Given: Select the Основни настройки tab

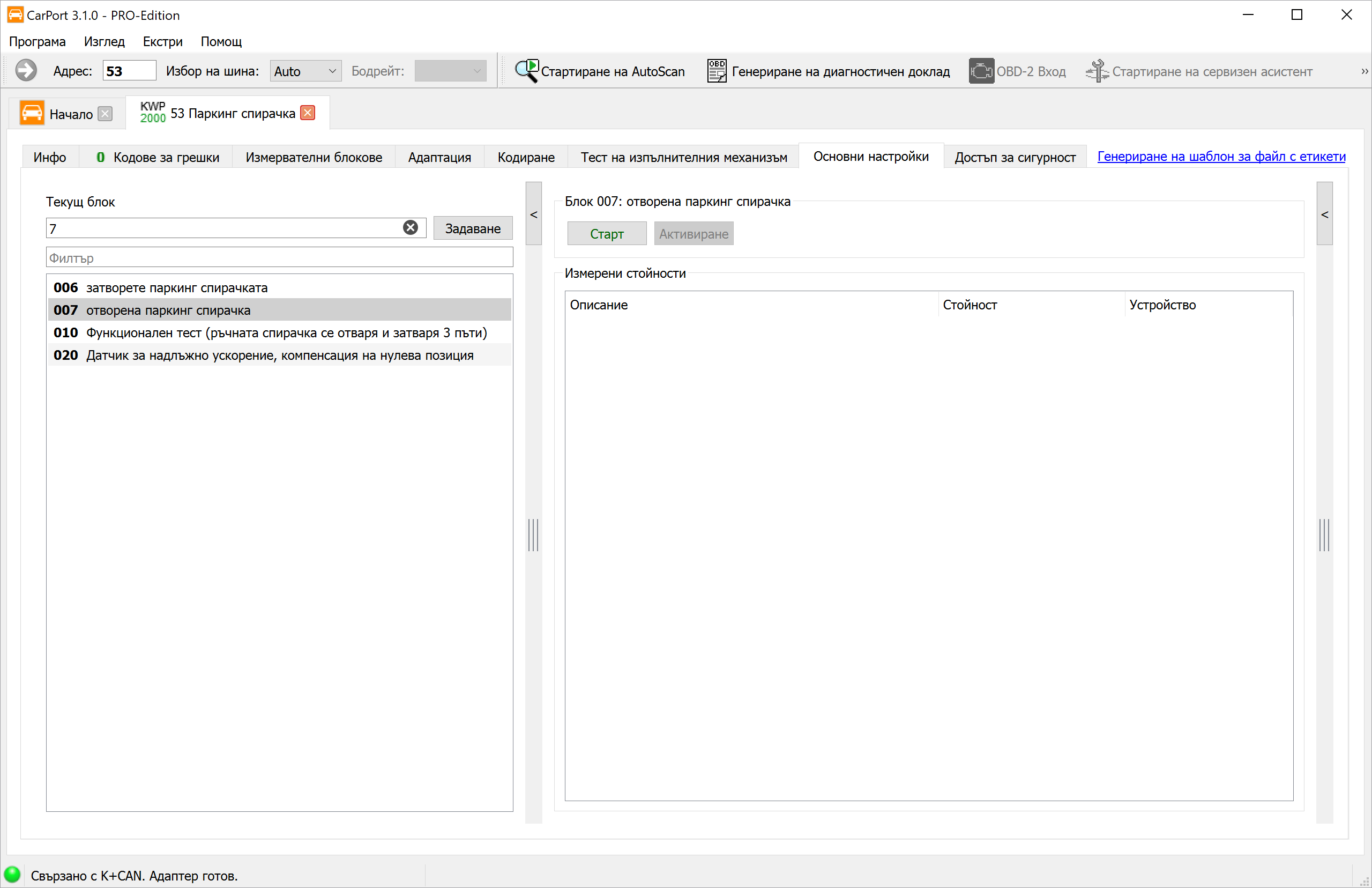Looking at the screenshot, I should [x=871, y=156].
